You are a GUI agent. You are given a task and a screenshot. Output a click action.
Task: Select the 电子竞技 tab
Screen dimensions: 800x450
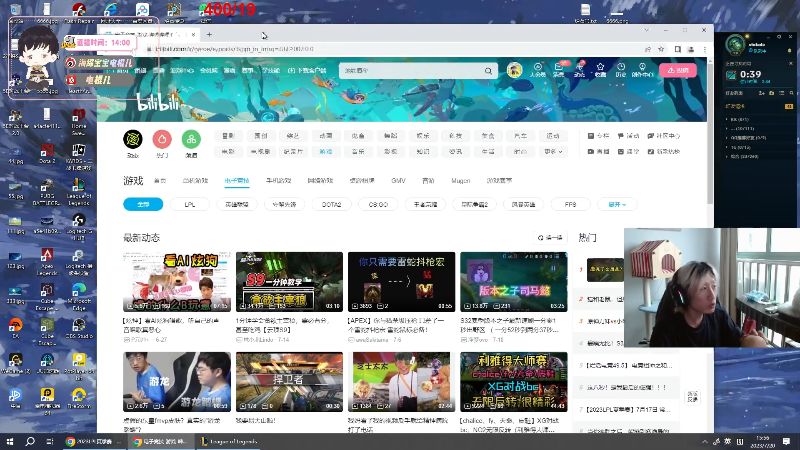[237, 181]
